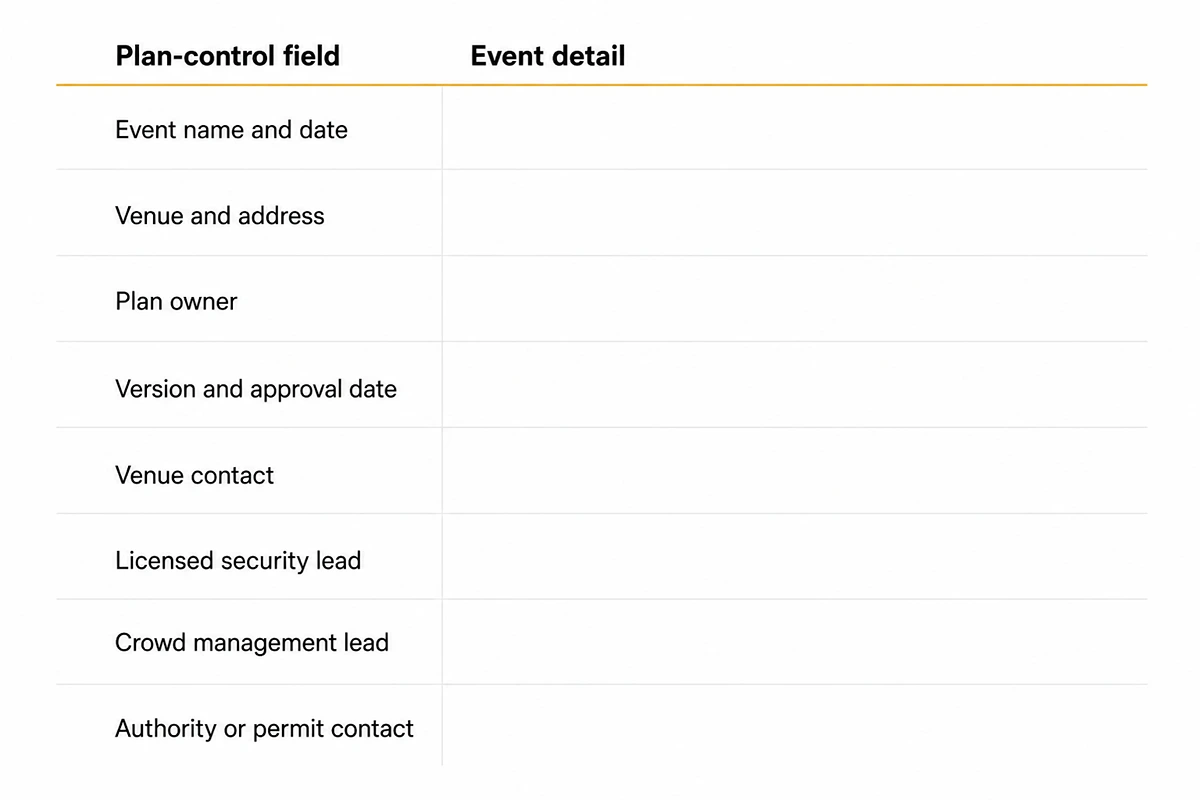Viewport: 1200px width, 800px height.
Task: Select the Crowd management lead label
Action: point(252,643)
